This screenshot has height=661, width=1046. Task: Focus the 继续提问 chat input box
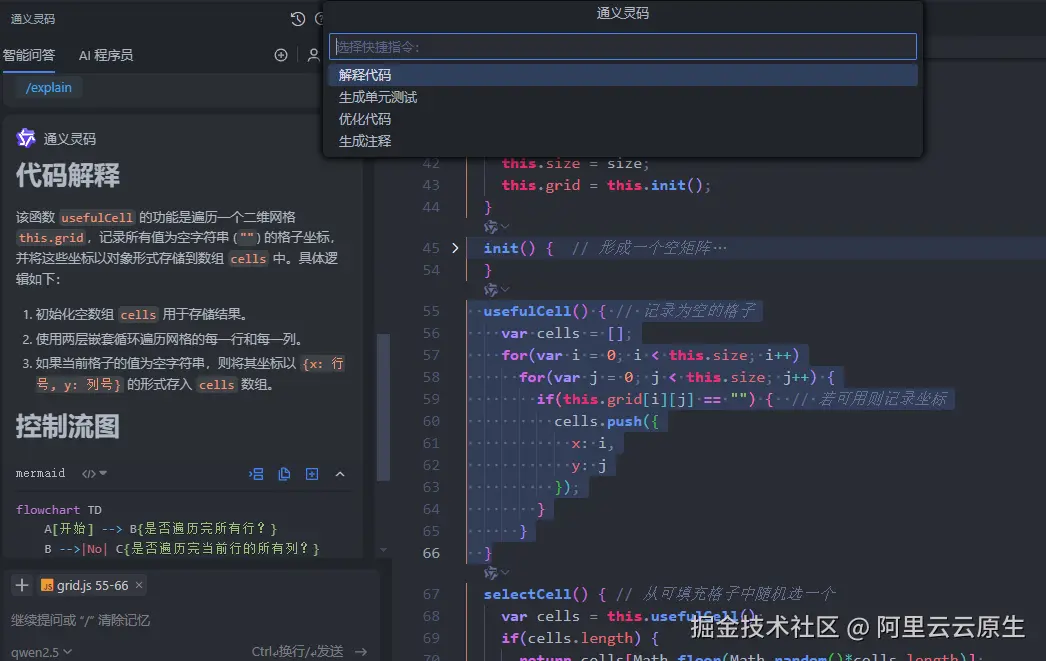(x=187, y=620)
